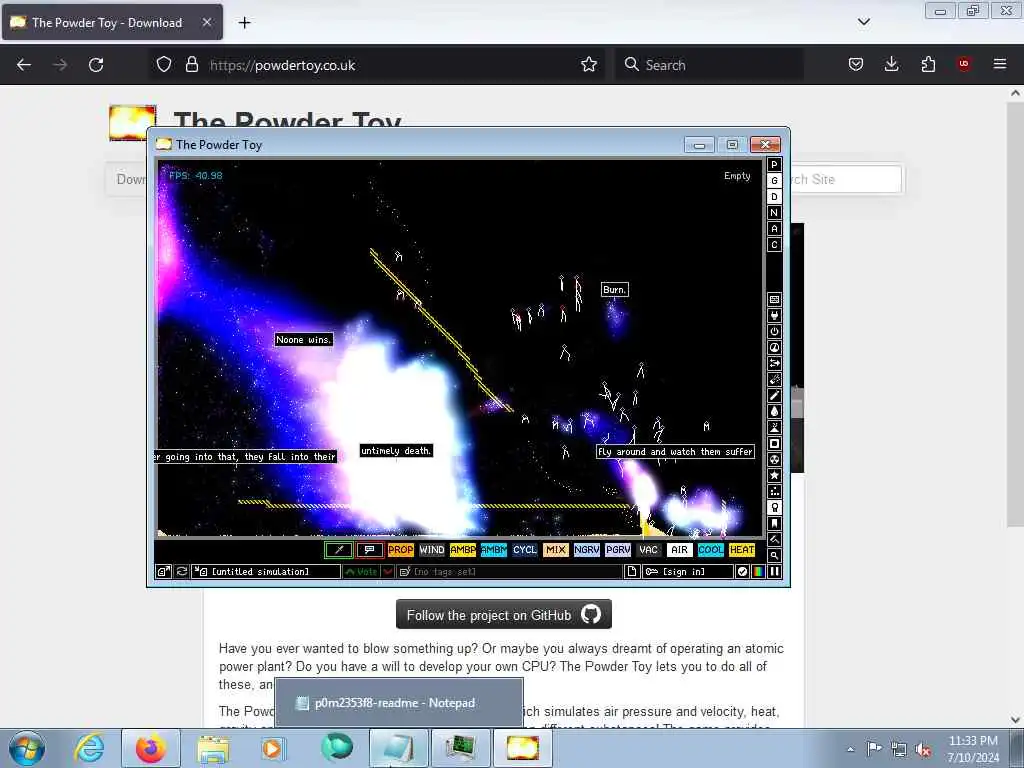Click the red vote down arrow

click(387, 571)
